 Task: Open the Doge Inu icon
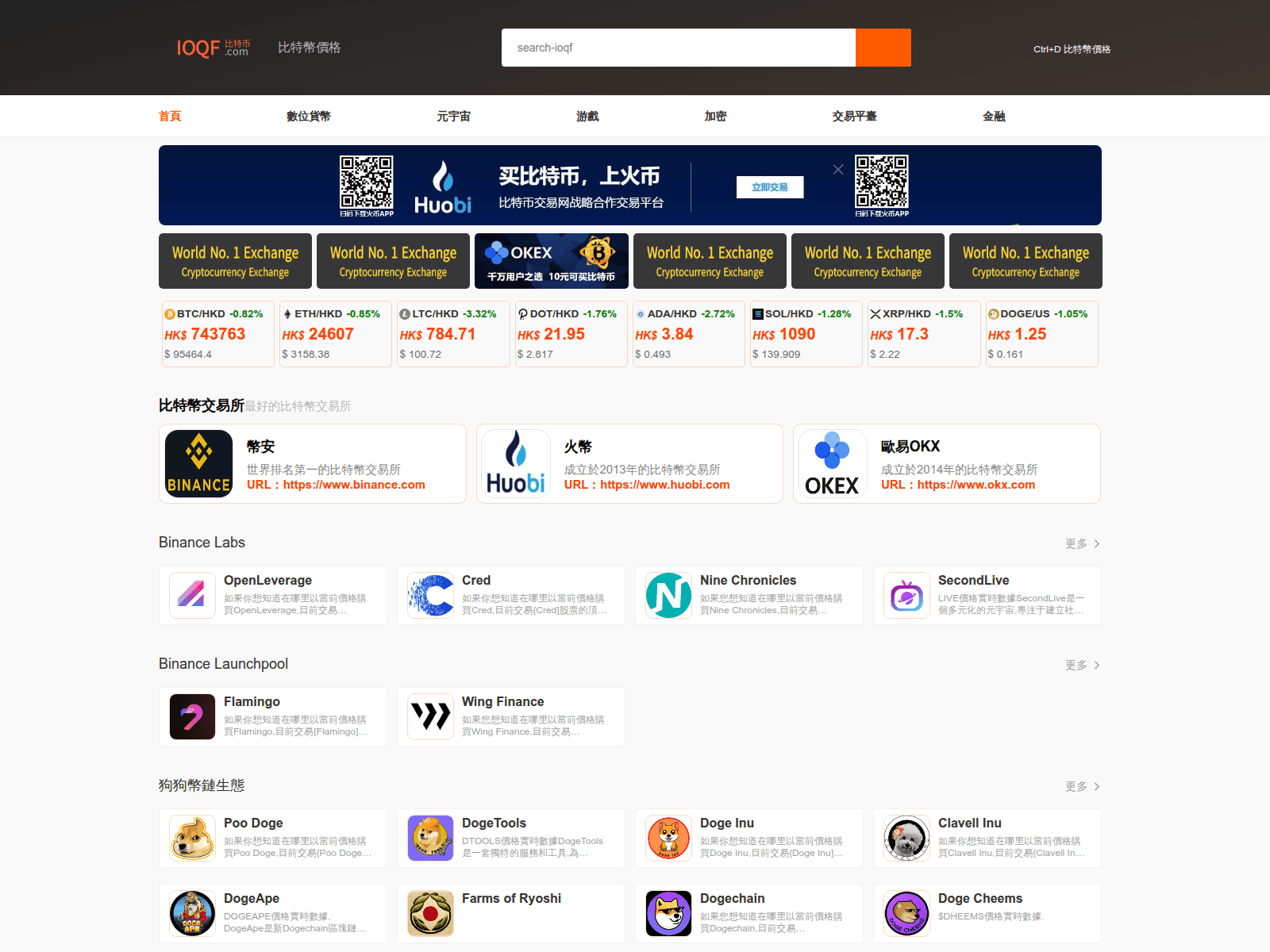tap(668, 838)
